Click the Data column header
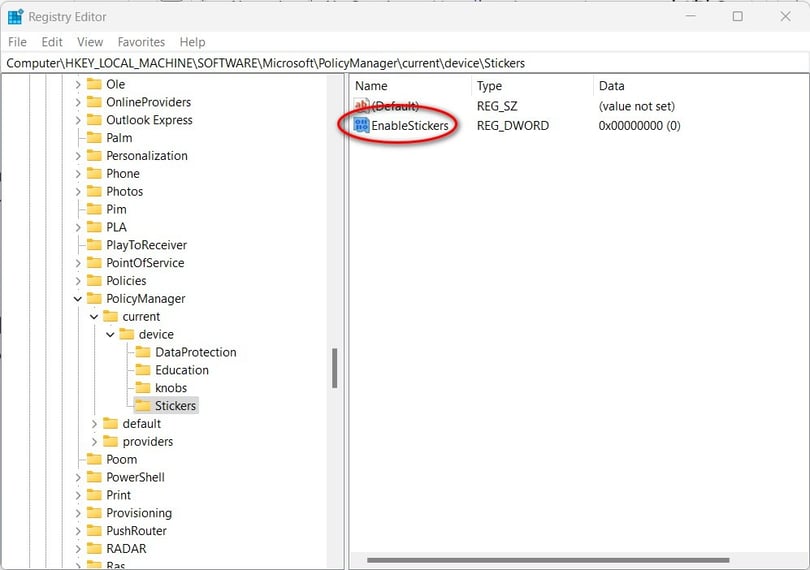The image size is (810, 570). point(611,86)
